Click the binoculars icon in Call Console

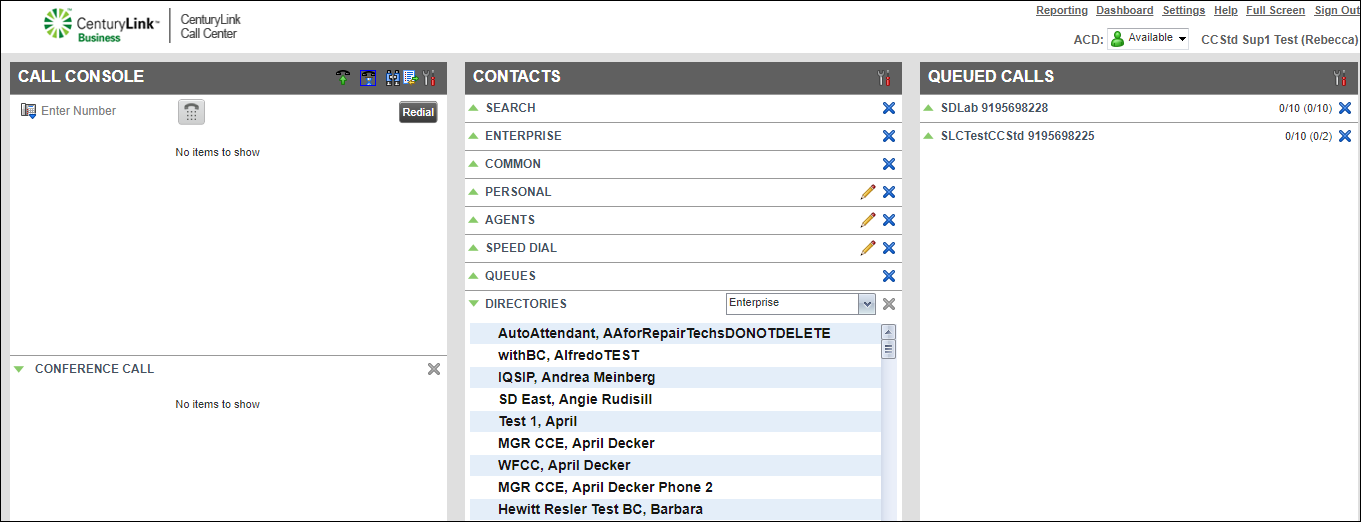[x=392, y=77]
